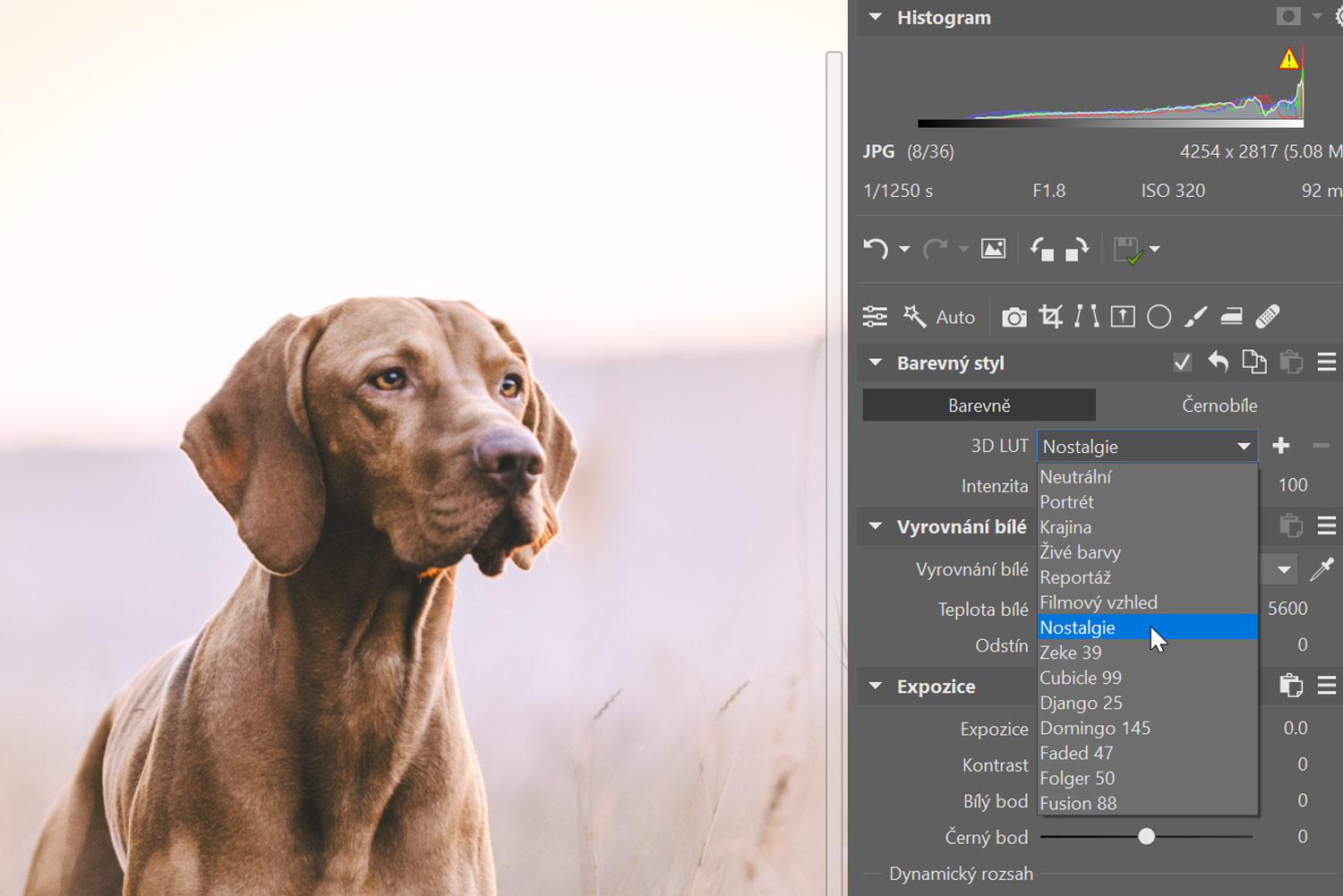Select the Barevně button

979,405
